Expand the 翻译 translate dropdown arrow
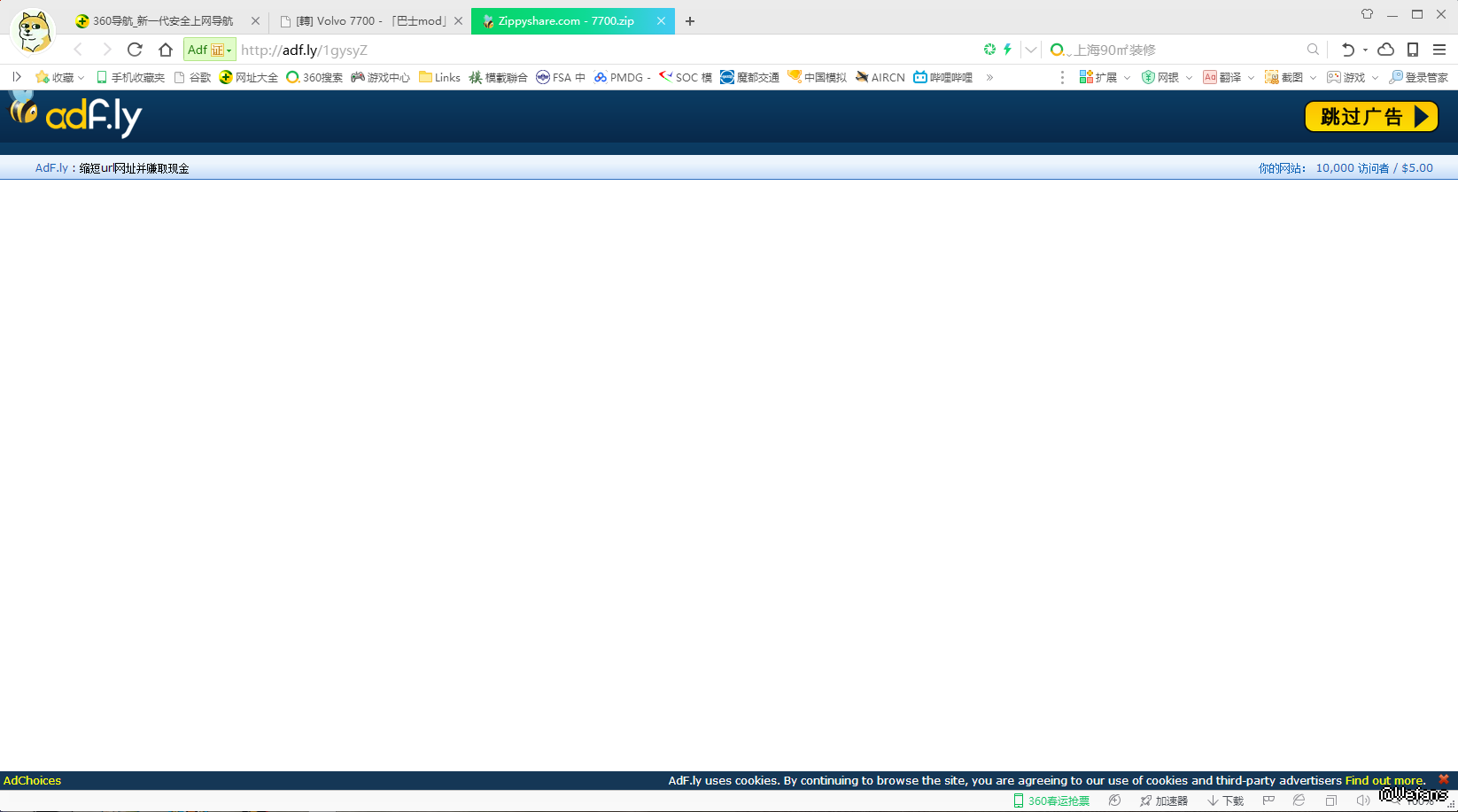 (1251, 78)
